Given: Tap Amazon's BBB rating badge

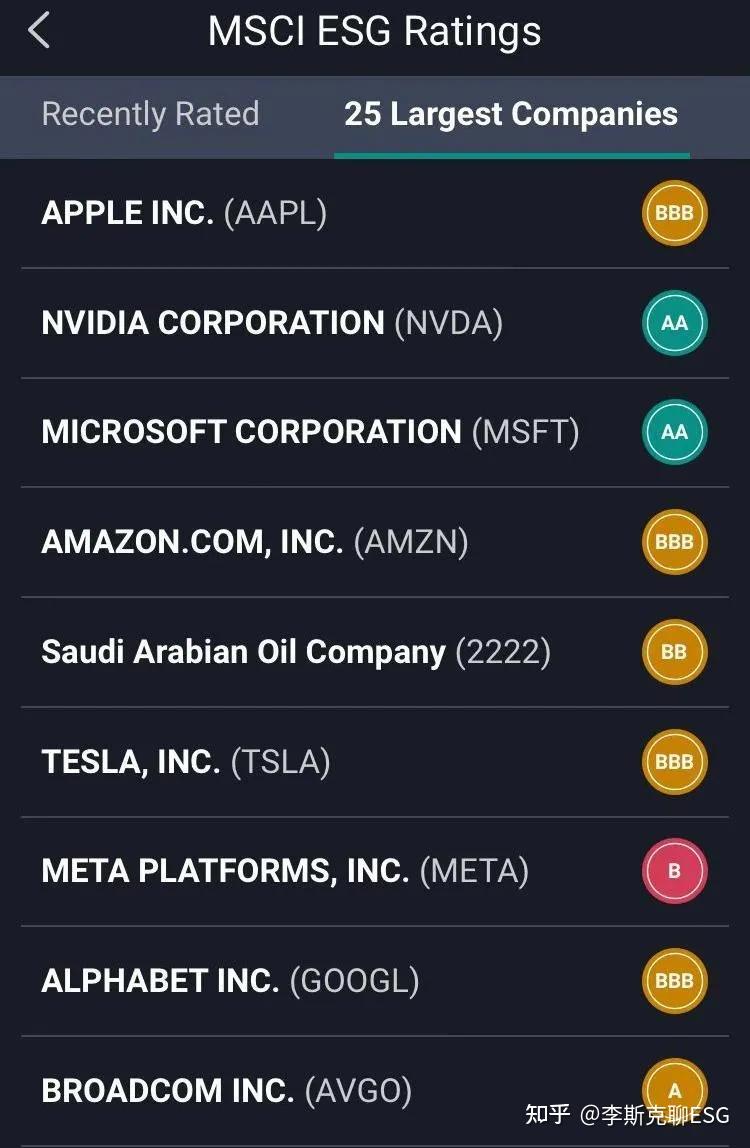Looking at the screenshot, I should coord(674,542).
